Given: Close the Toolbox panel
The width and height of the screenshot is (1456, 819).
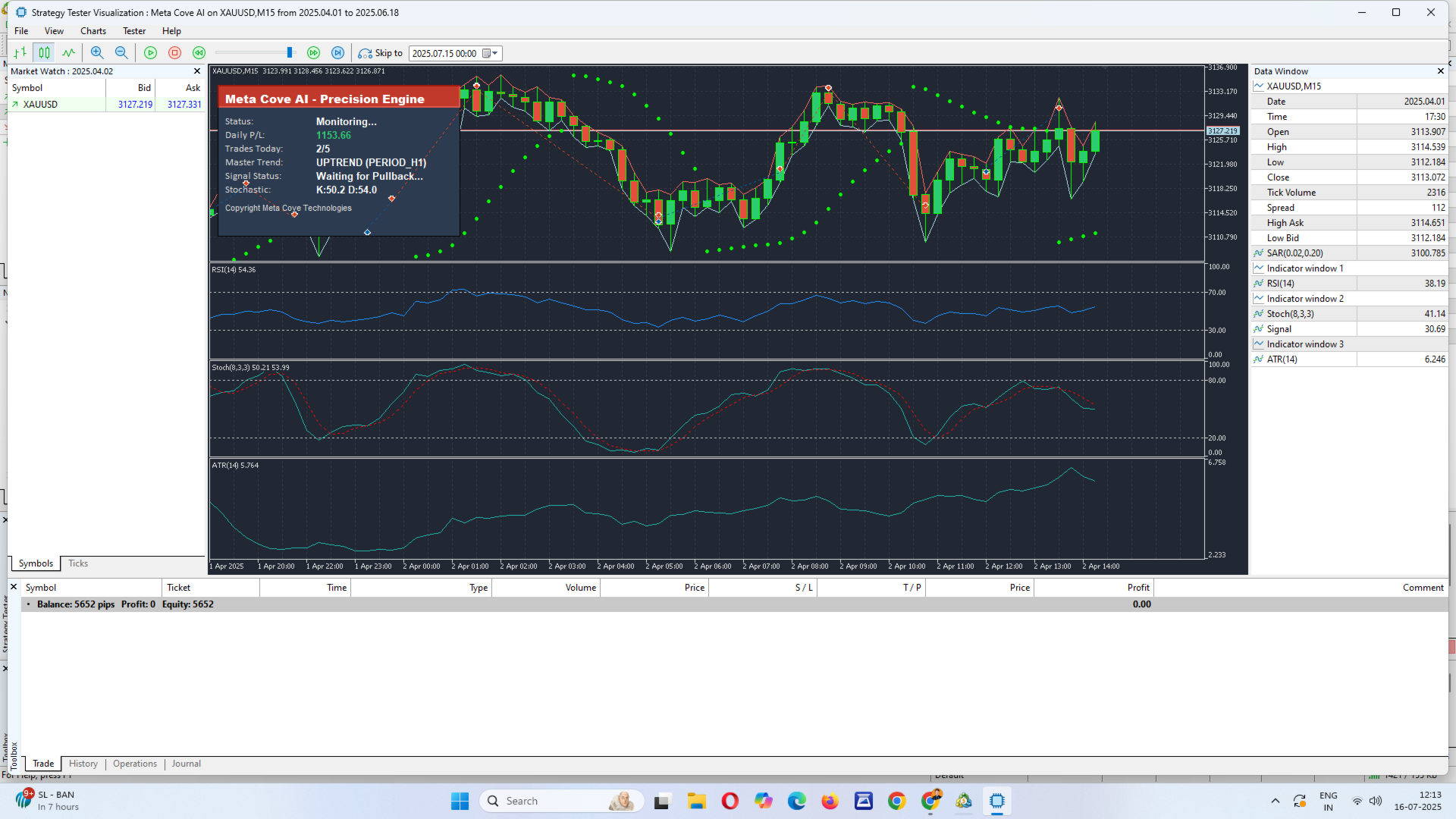Looking at the screenshot, I should [x=14, y=587].
